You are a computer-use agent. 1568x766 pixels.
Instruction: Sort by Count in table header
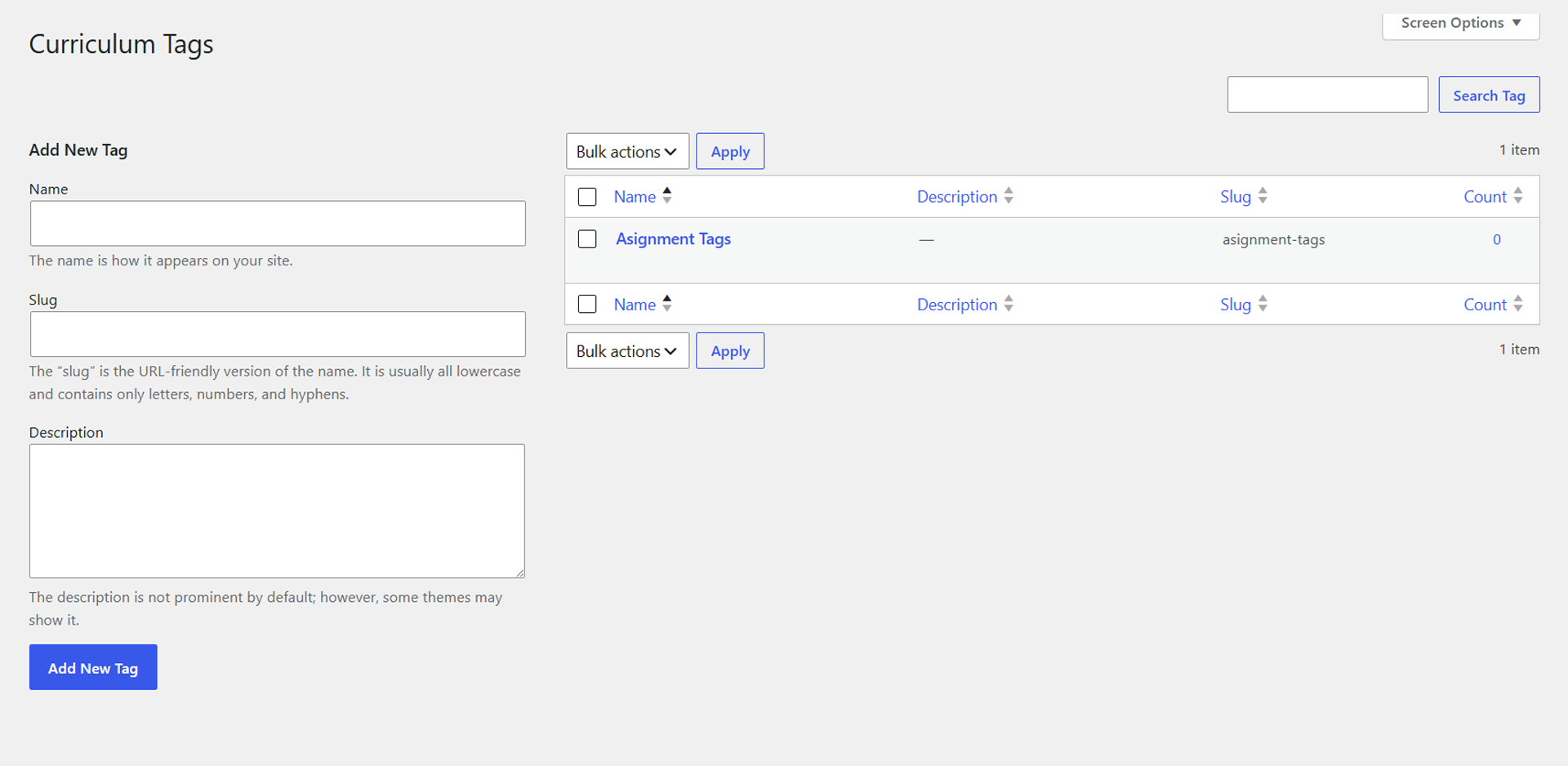click(x=1485, y=197)
